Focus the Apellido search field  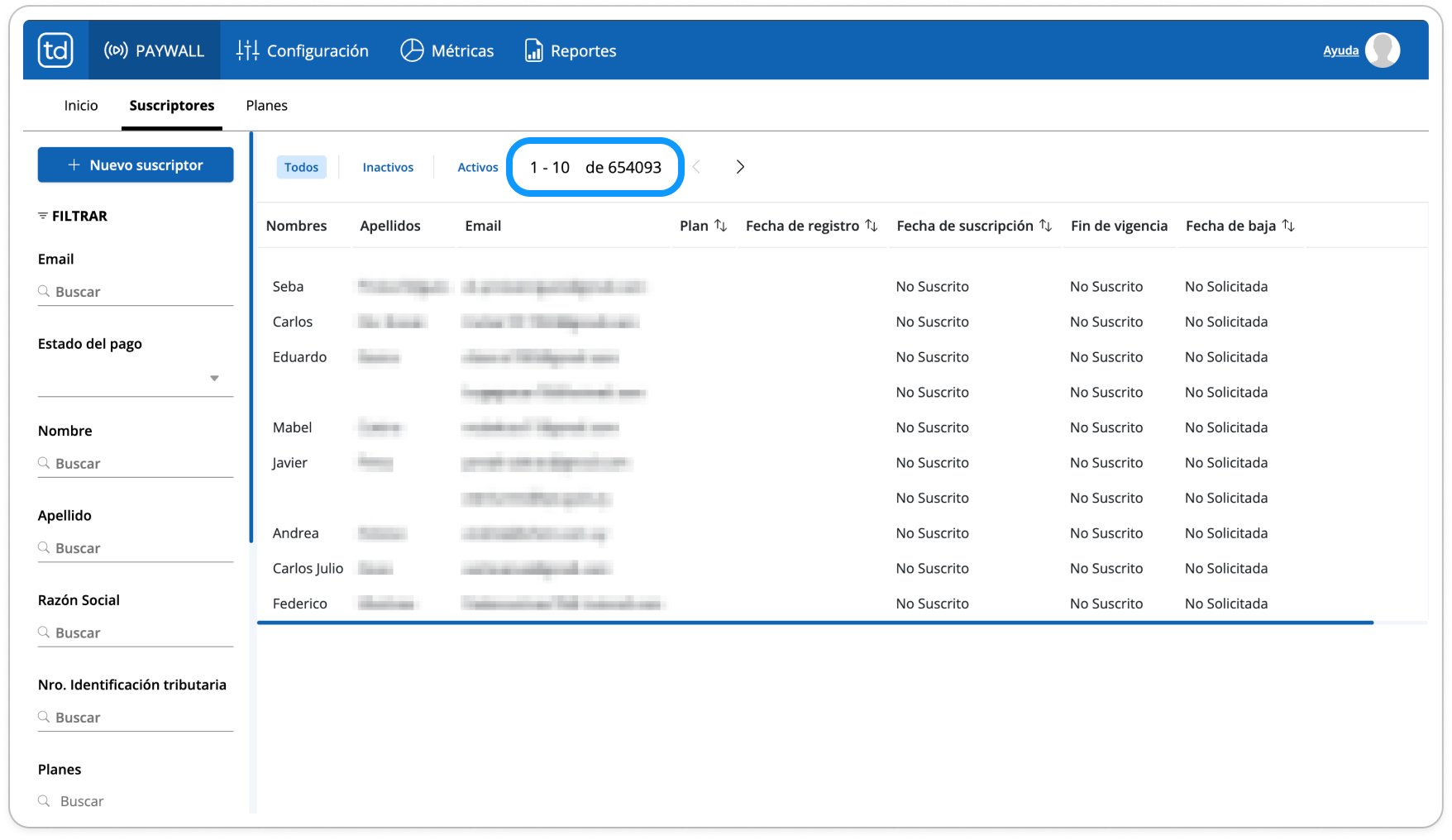pyautogui.click(x=136, y=548)
